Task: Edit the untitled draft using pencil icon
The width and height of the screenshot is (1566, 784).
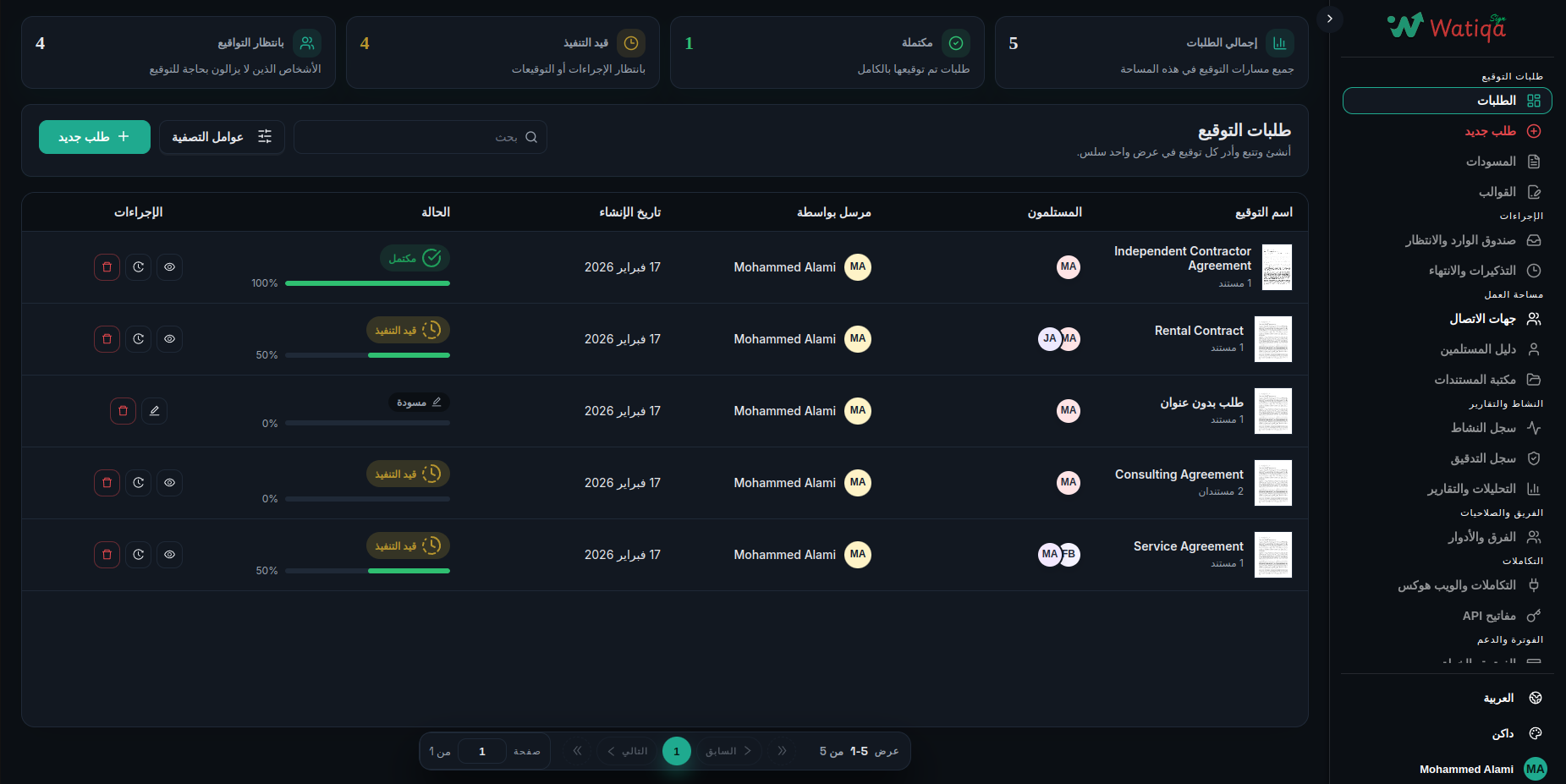Action: (x=155, y=410)
